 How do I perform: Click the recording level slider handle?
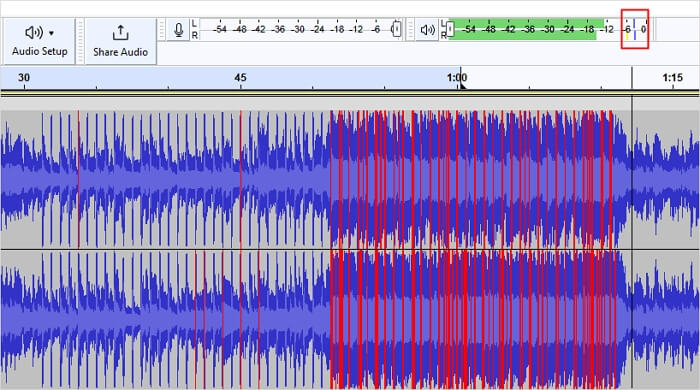click(396, 29)
